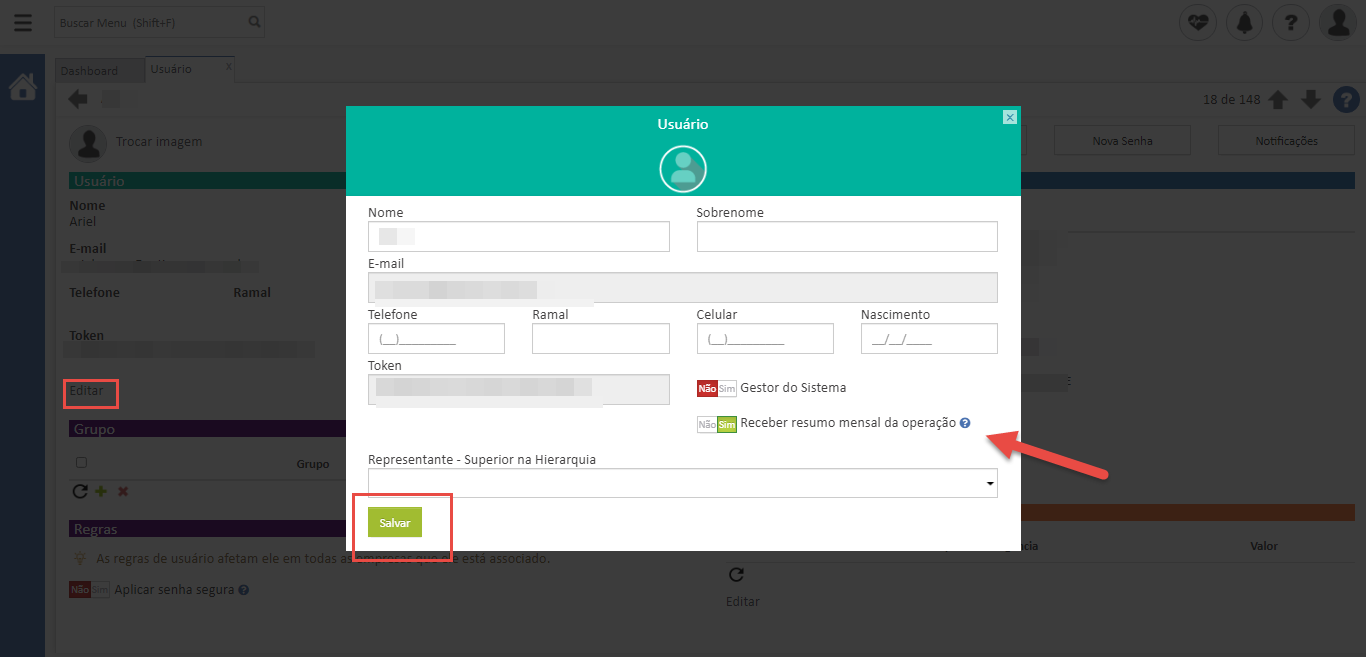The height and width of the screenshot is (657, 1366).
Task: Open the hamburger main menu
Action: tap(22, 22)
